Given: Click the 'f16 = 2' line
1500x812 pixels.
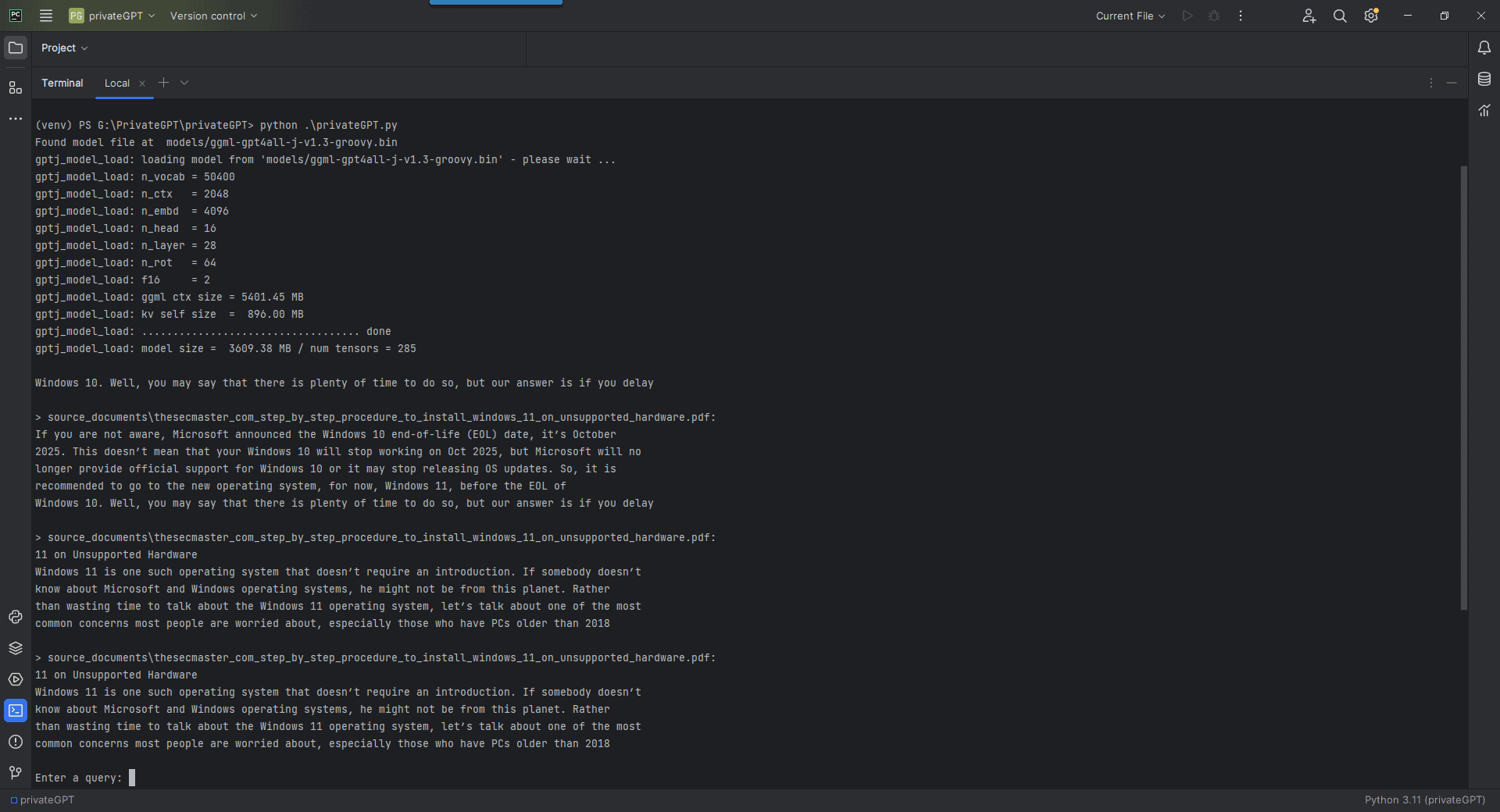Looking at the screenshot, I should [x=123, y=280].
